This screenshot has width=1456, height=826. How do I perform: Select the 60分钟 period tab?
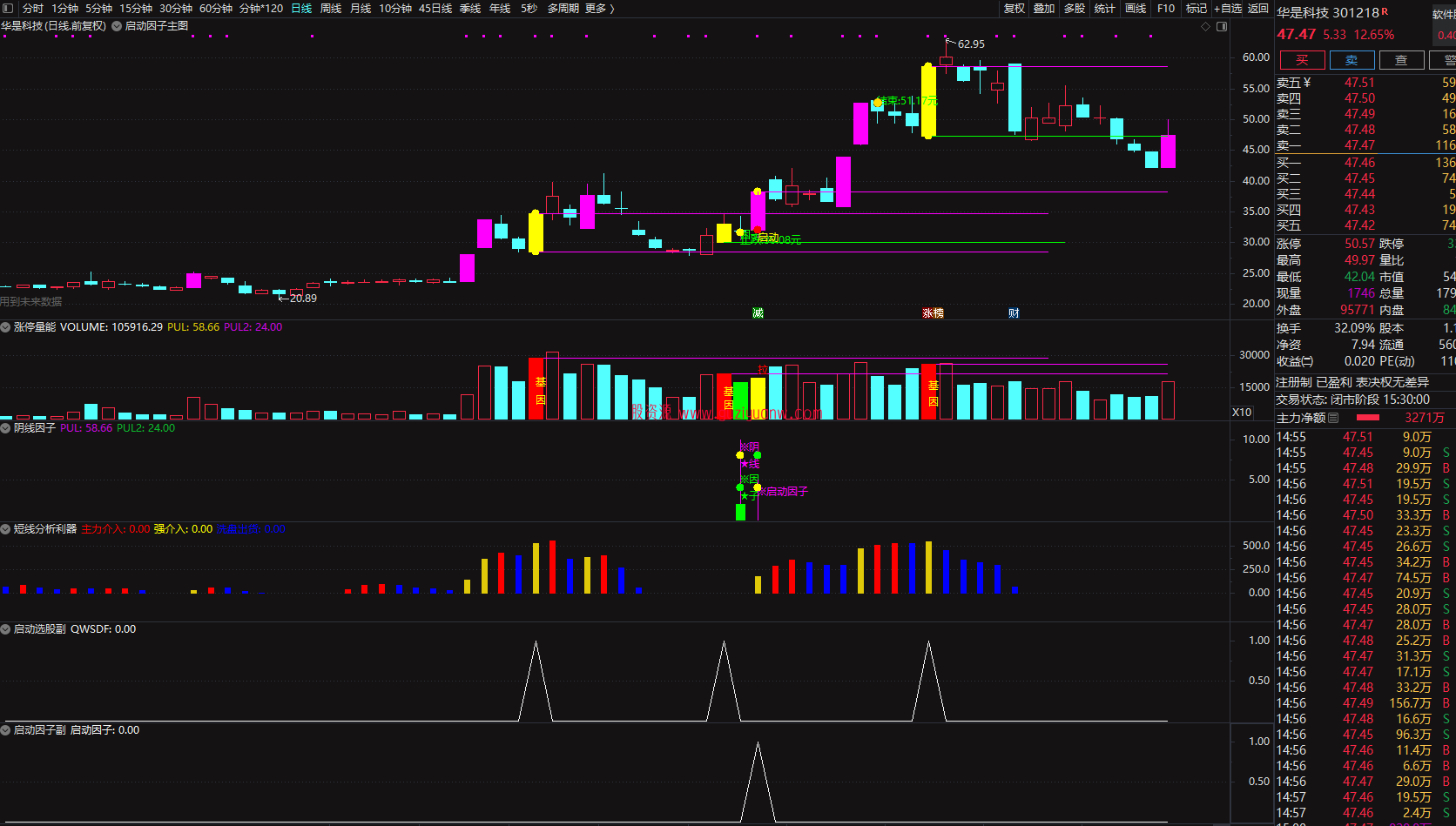(216, 8)
